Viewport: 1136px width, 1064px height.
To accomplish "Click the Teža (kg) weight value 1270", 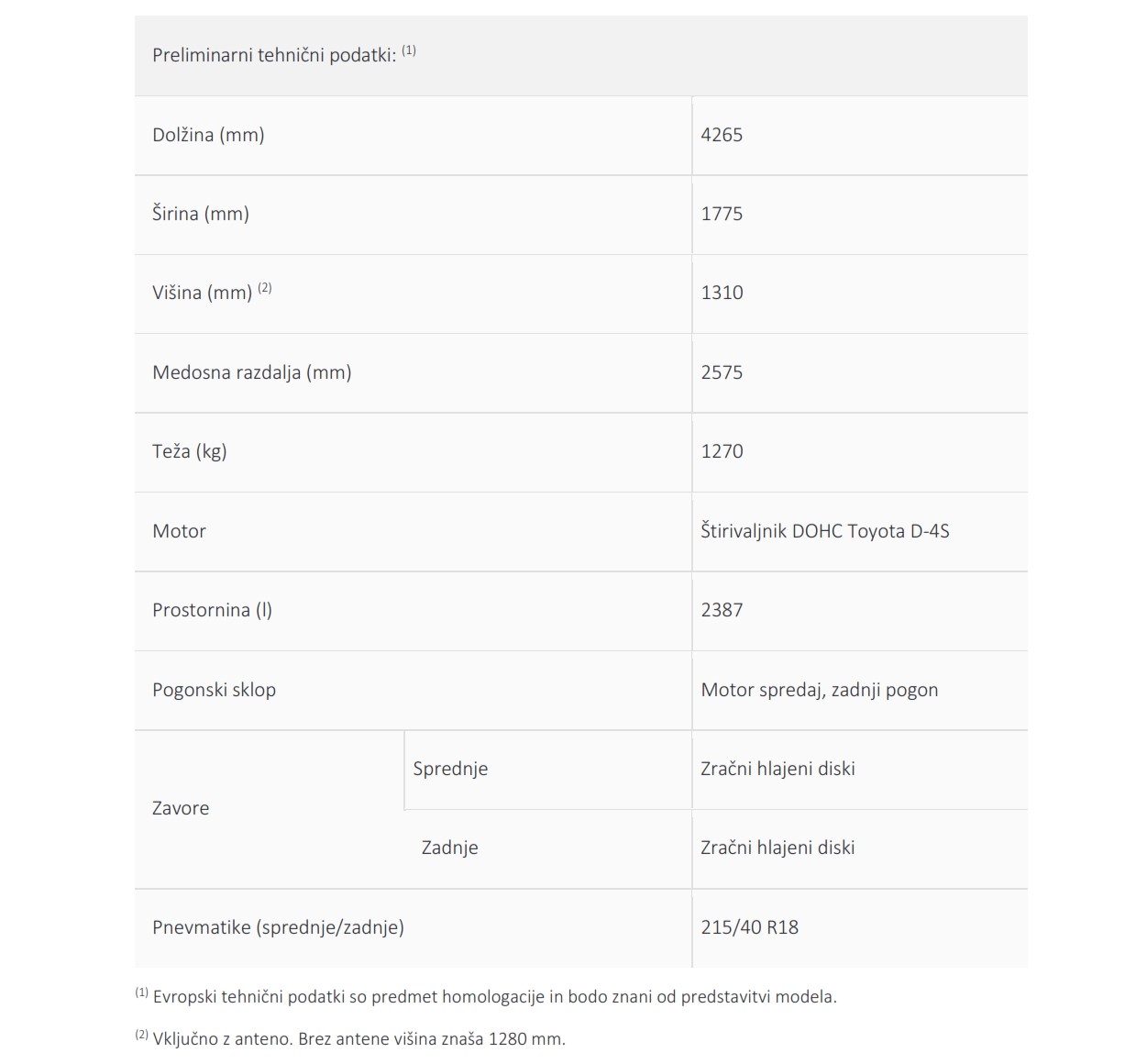I will (722, 451).
